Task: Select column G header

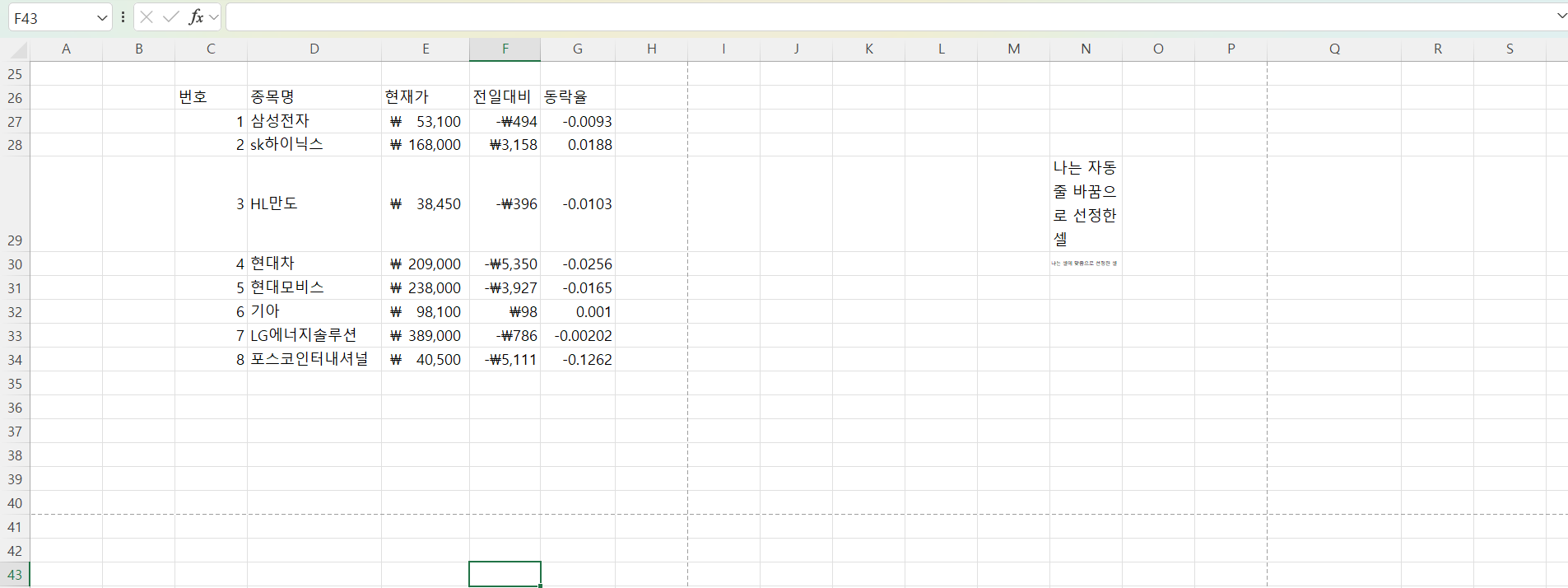Action: point(578,49)
